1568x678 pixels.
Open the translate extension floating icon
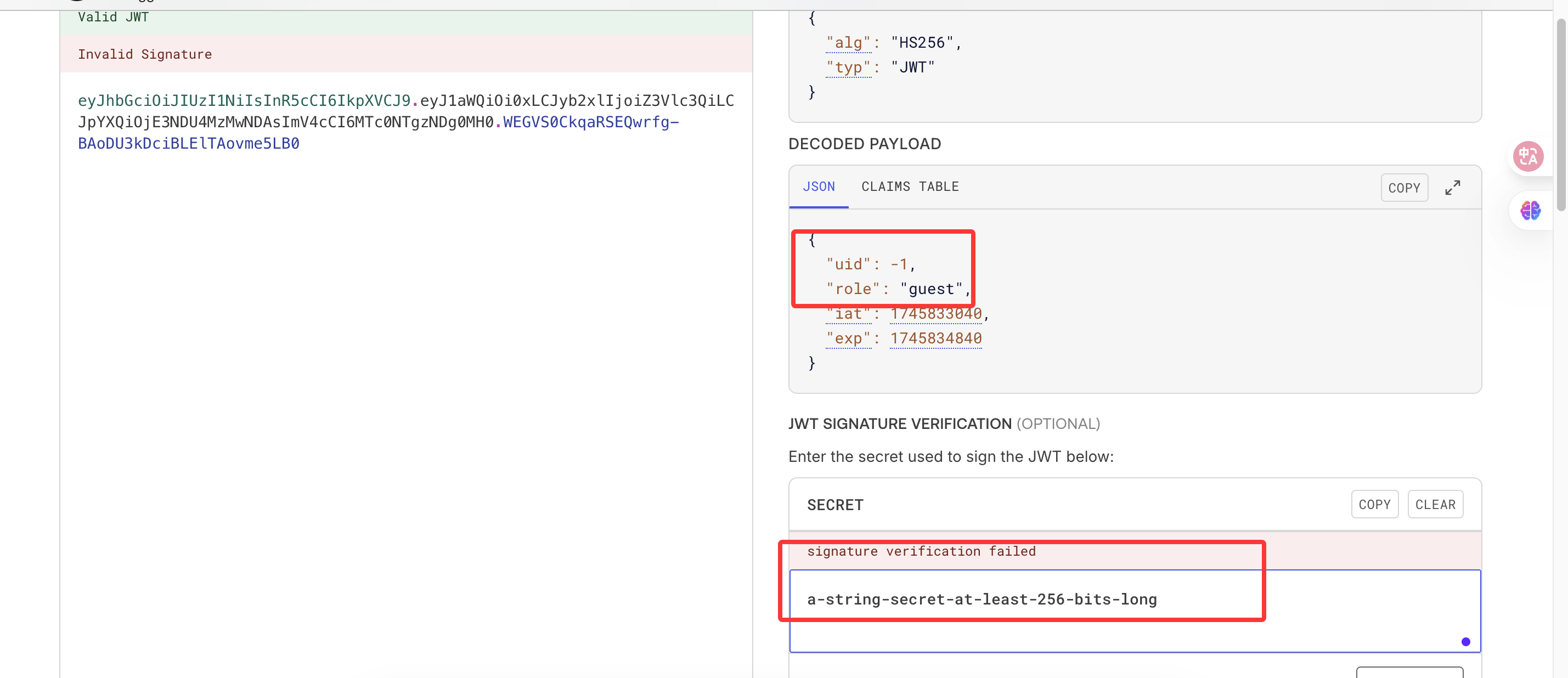(1528, 156)
